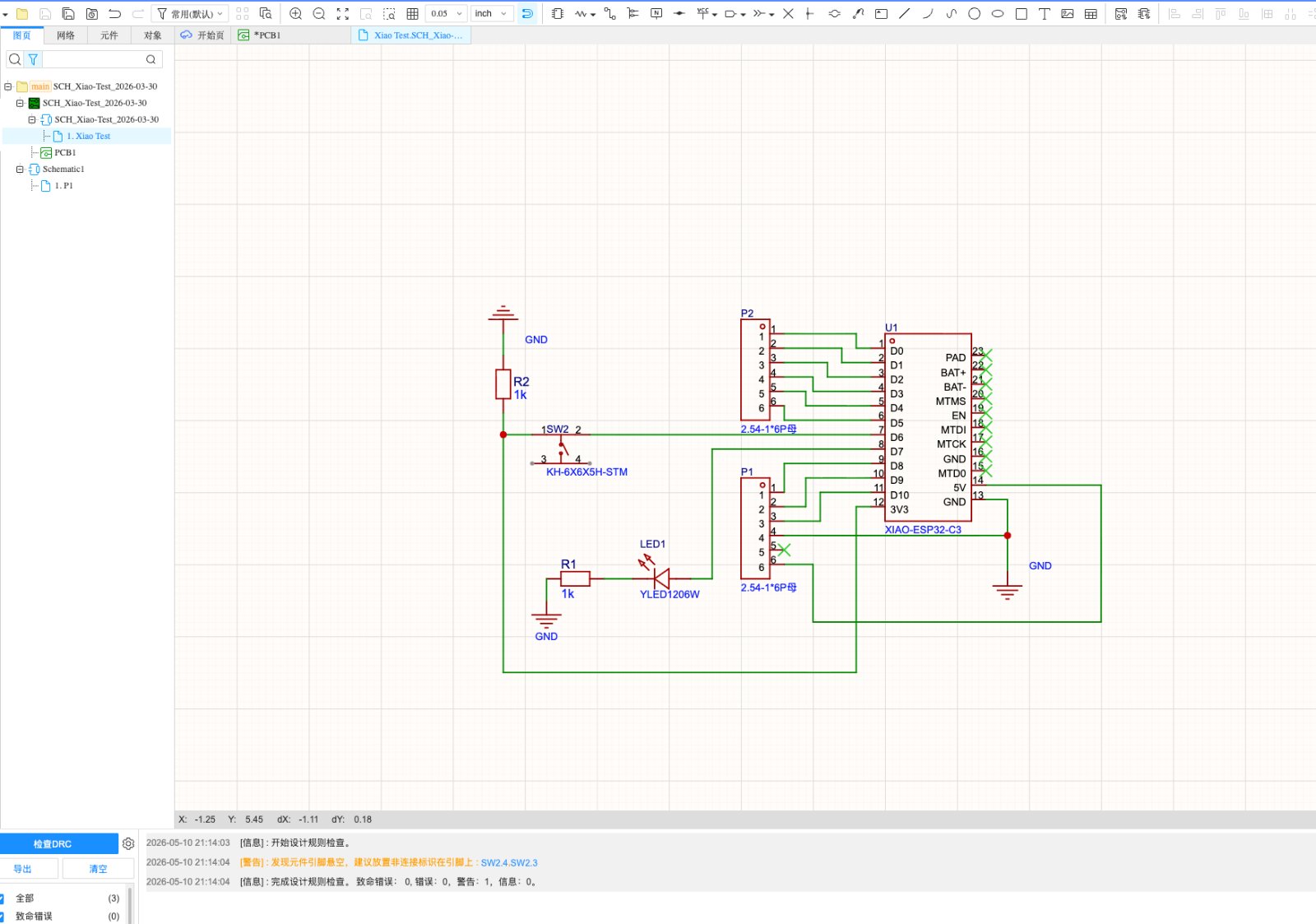Select the Bezier curve tool
1316x924 pixels.
pyautogui.click(x=952, y=14)
